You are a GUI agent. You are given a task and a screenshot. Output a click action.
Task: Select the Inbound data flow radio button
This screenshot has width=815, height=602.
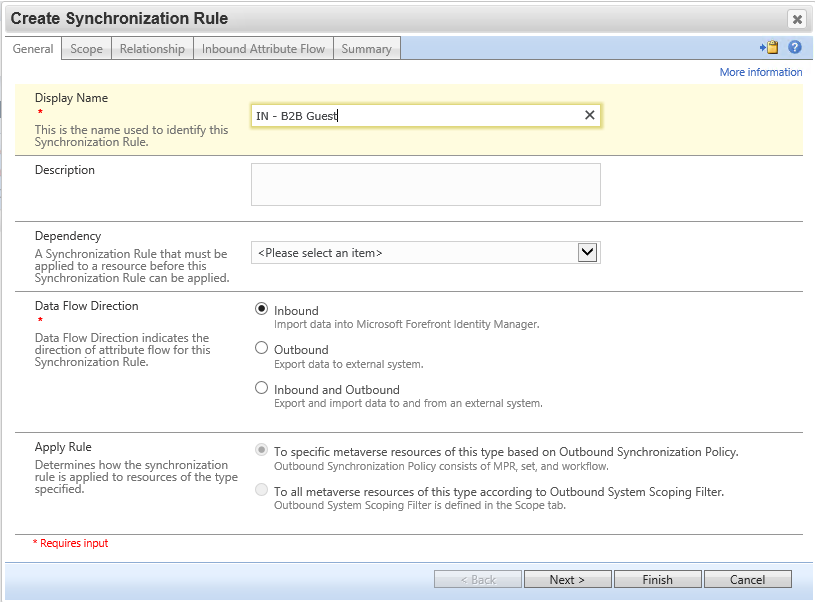(x=261, y=309)
